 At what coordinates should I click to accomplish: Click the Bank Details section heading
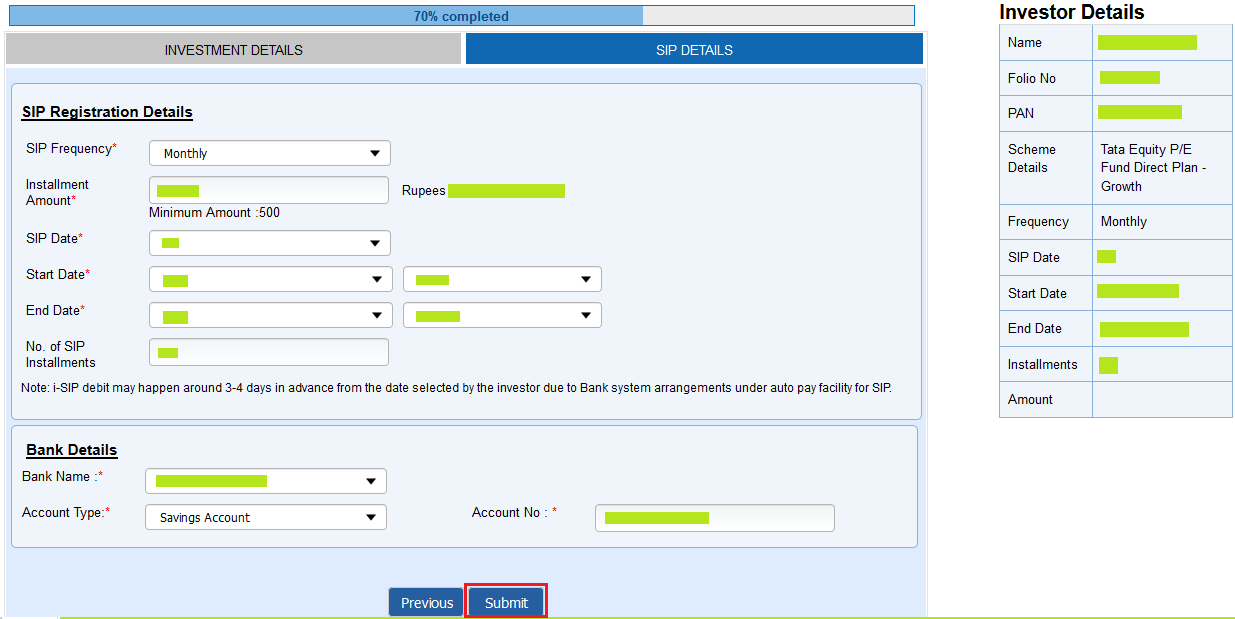pos(71,450)
